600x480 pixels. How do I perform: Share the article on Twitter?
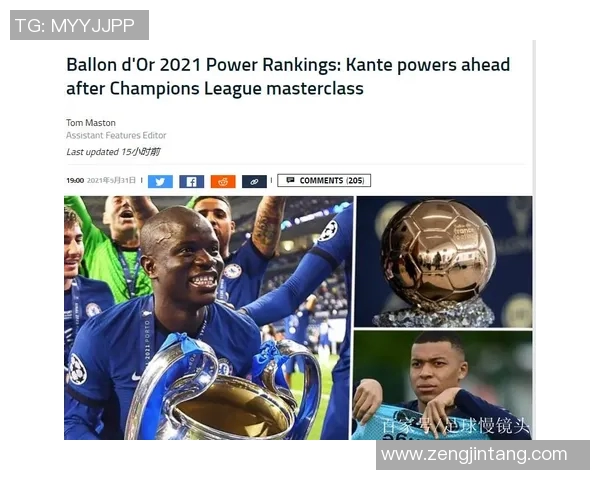[x=160, y=181]
